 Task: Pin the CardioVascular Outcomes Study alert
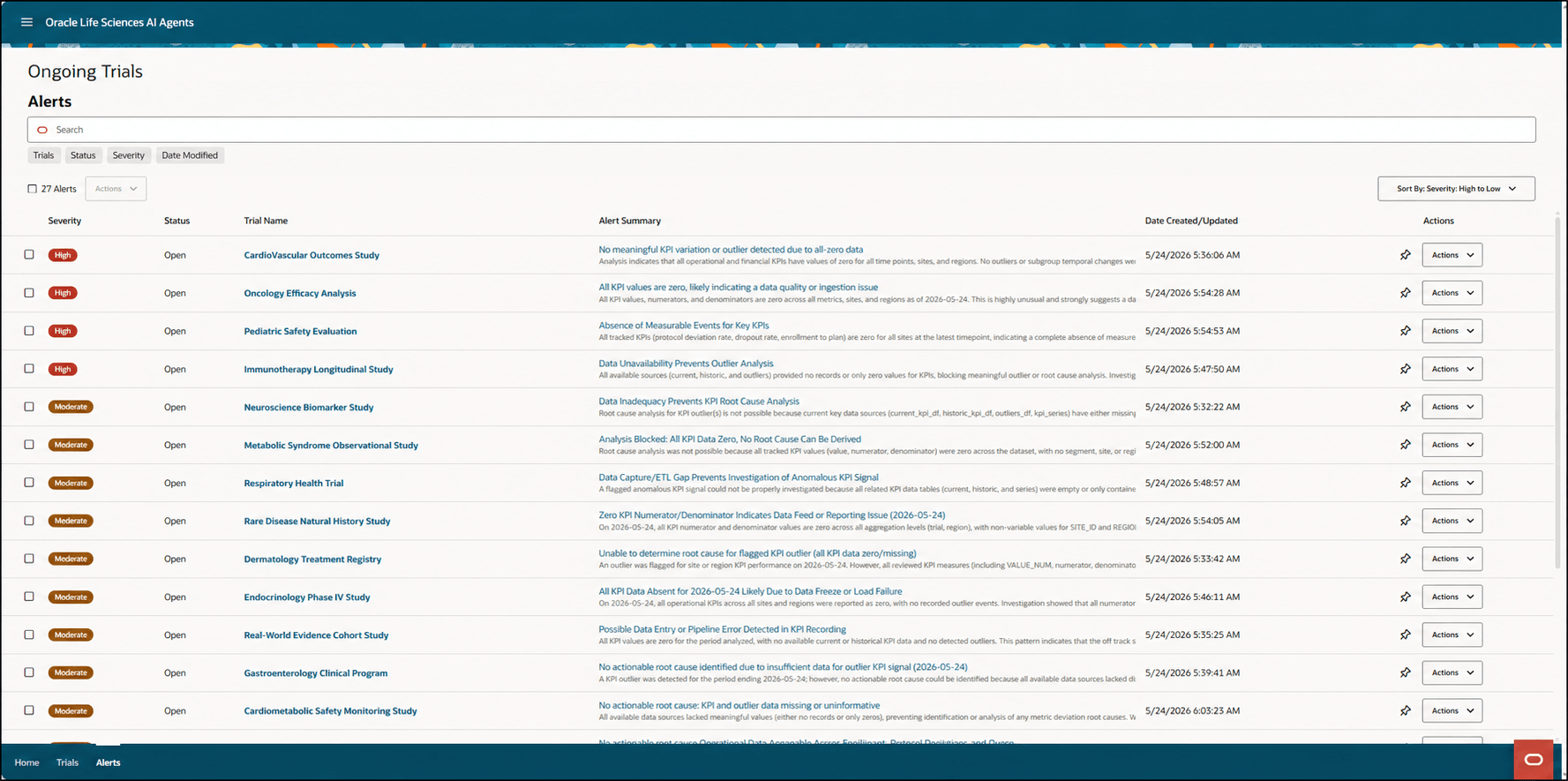[1405, 255]
